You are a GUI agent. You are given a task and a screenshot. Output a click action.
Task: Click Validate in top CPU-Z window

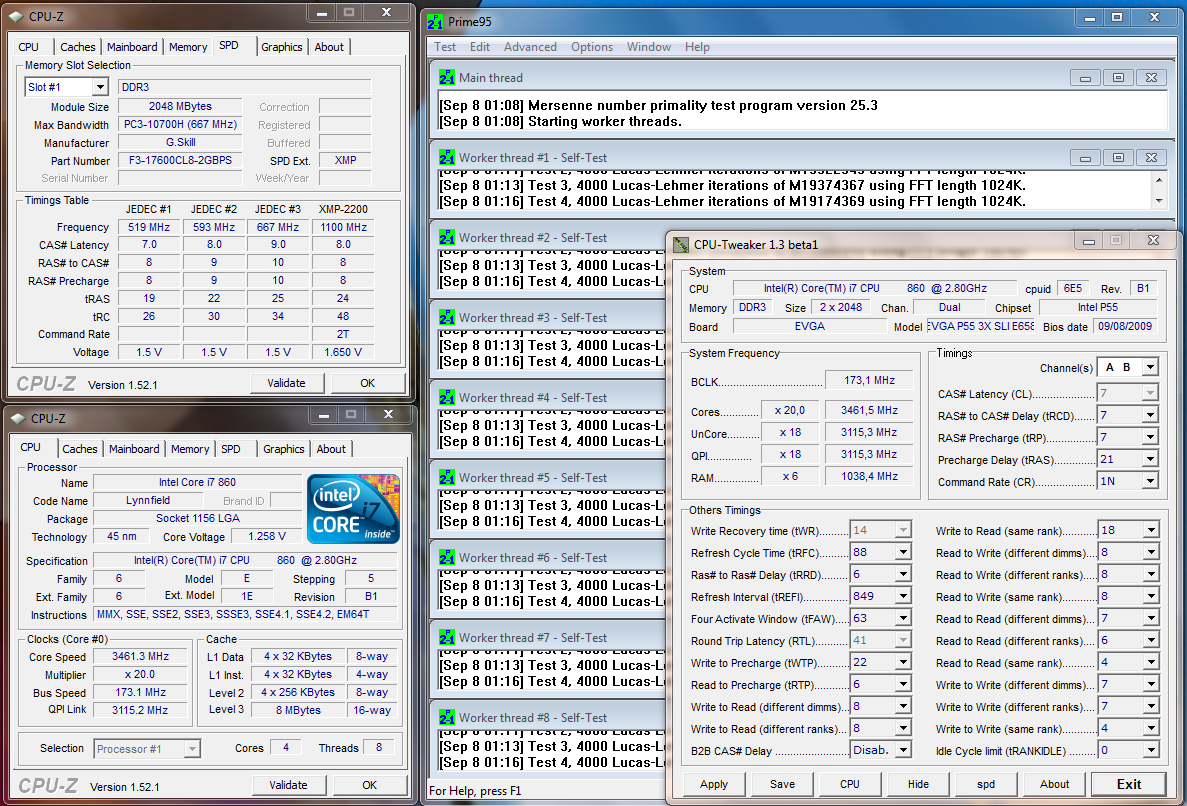286,383
